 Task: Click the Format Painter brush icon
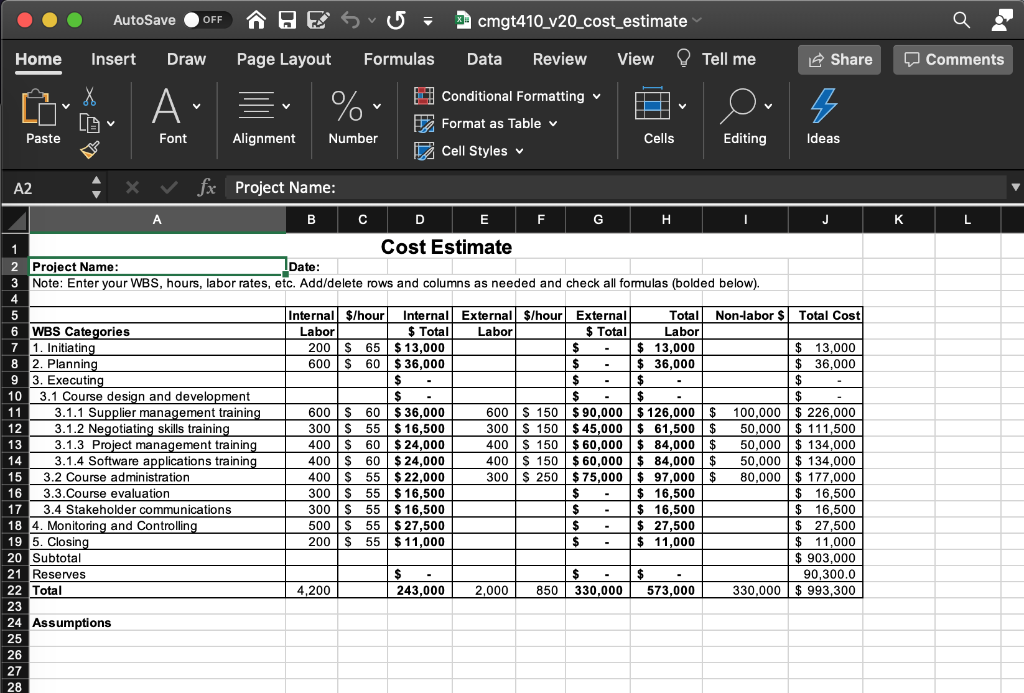tap(90, 150)
